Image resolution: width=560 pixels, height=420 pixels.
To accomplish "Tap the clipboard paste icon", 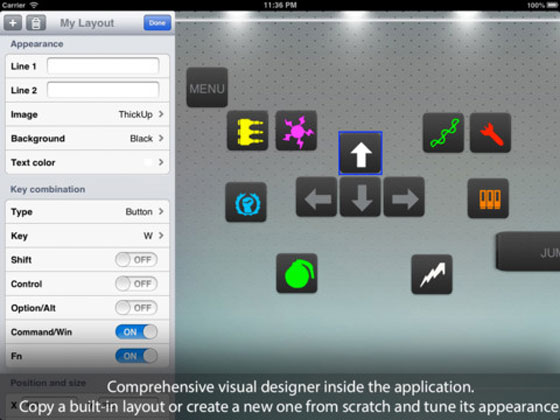I will (36, 23).
